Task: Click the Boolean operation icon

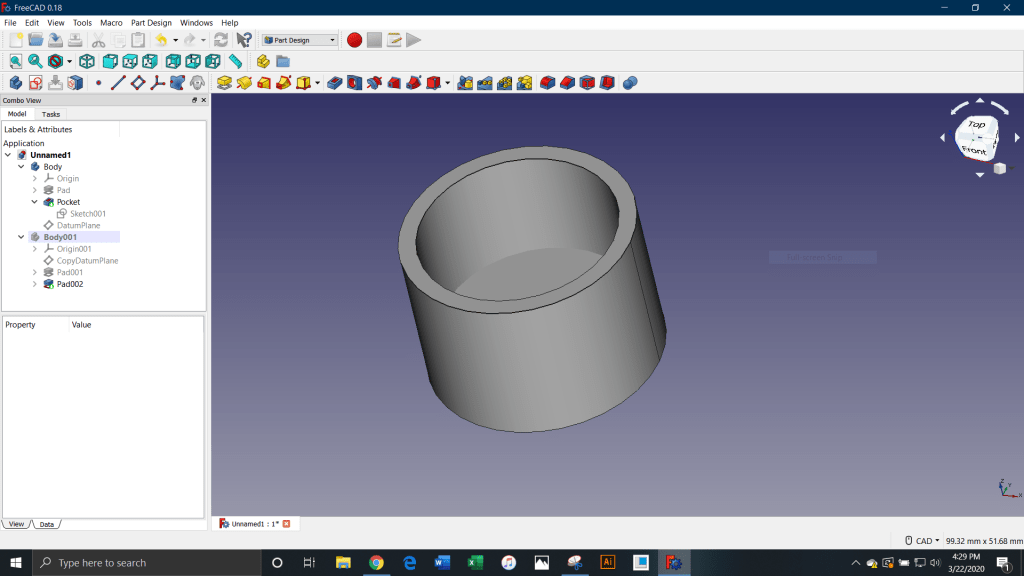Action: 630,83
